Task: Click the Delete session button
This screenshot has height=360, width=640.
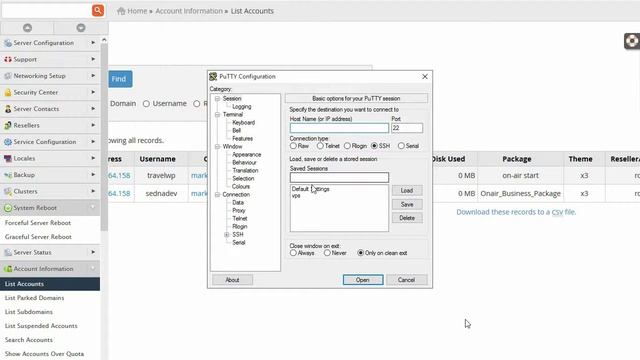Action: tap(407, 218)
